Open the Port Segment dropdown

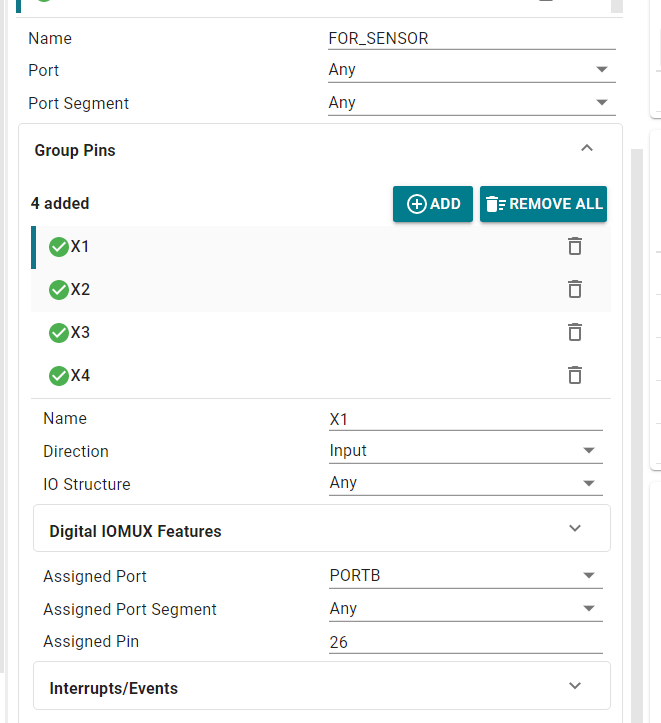[x=472, y=102]
